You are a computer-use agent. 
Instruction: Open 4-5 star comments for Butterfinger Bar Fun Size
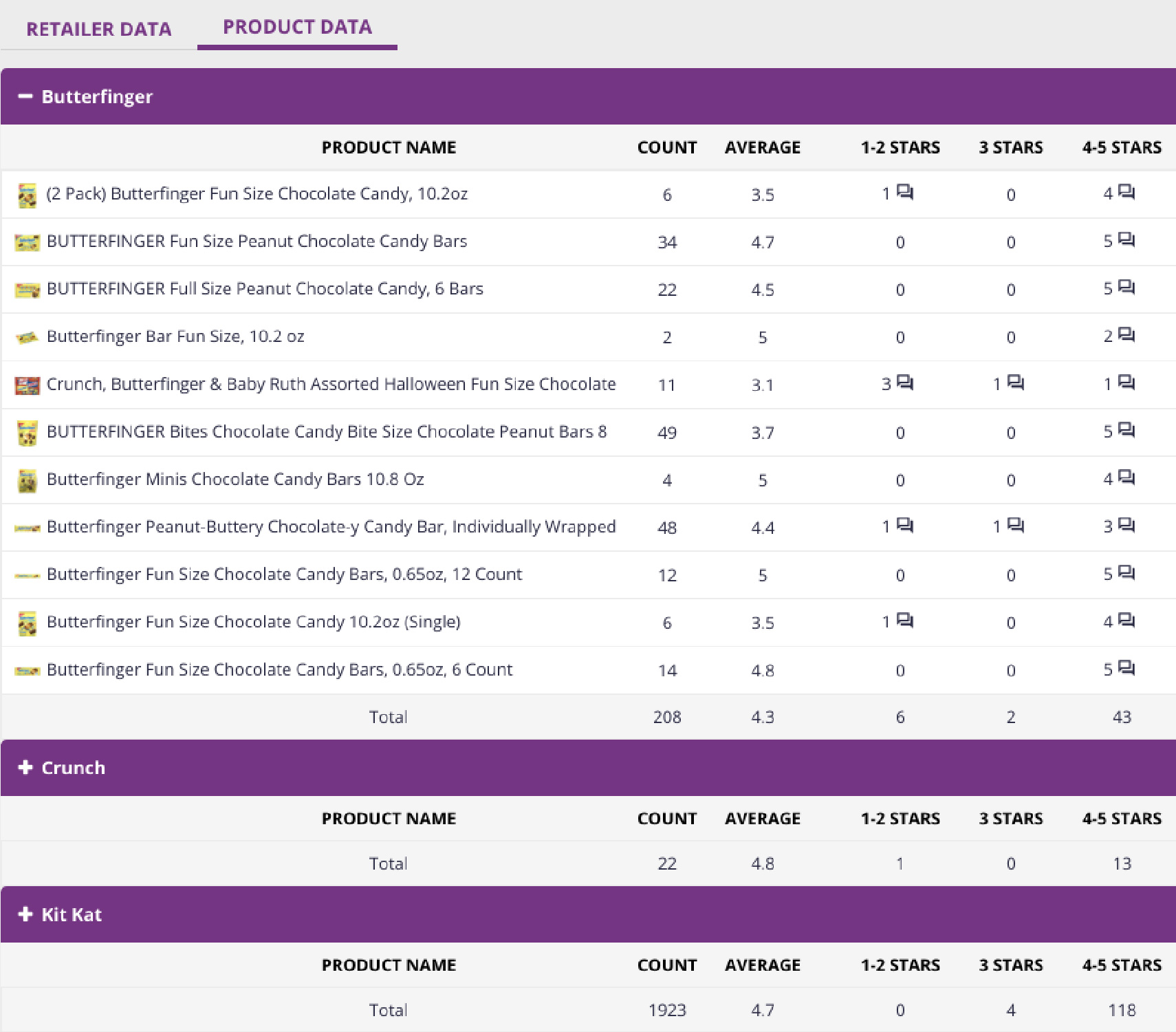tap(1126, 334)
